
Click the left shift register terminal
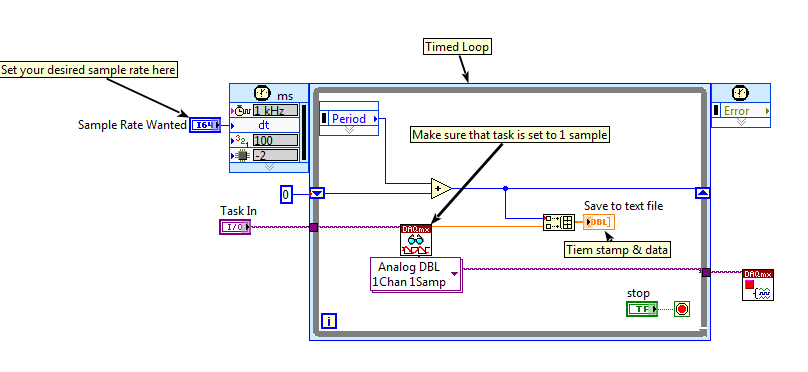(317, 194)
